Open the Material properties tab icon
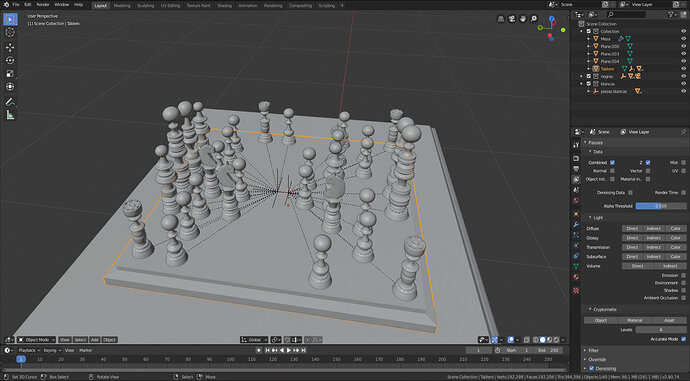690x381 pixels. tap(576, 277)
